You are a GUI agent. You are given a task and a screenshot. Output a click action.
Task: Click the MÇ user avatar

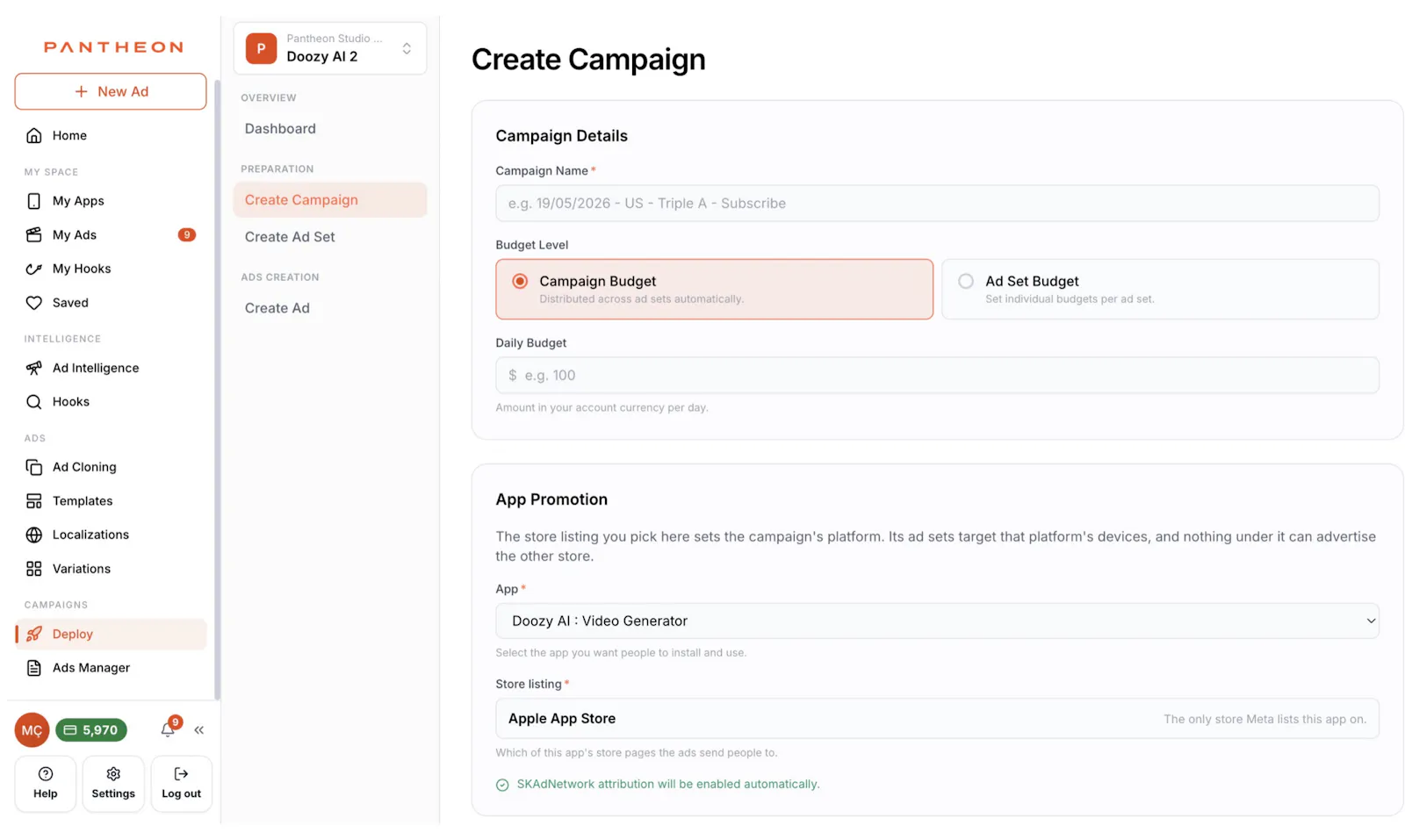pos(32,730)
